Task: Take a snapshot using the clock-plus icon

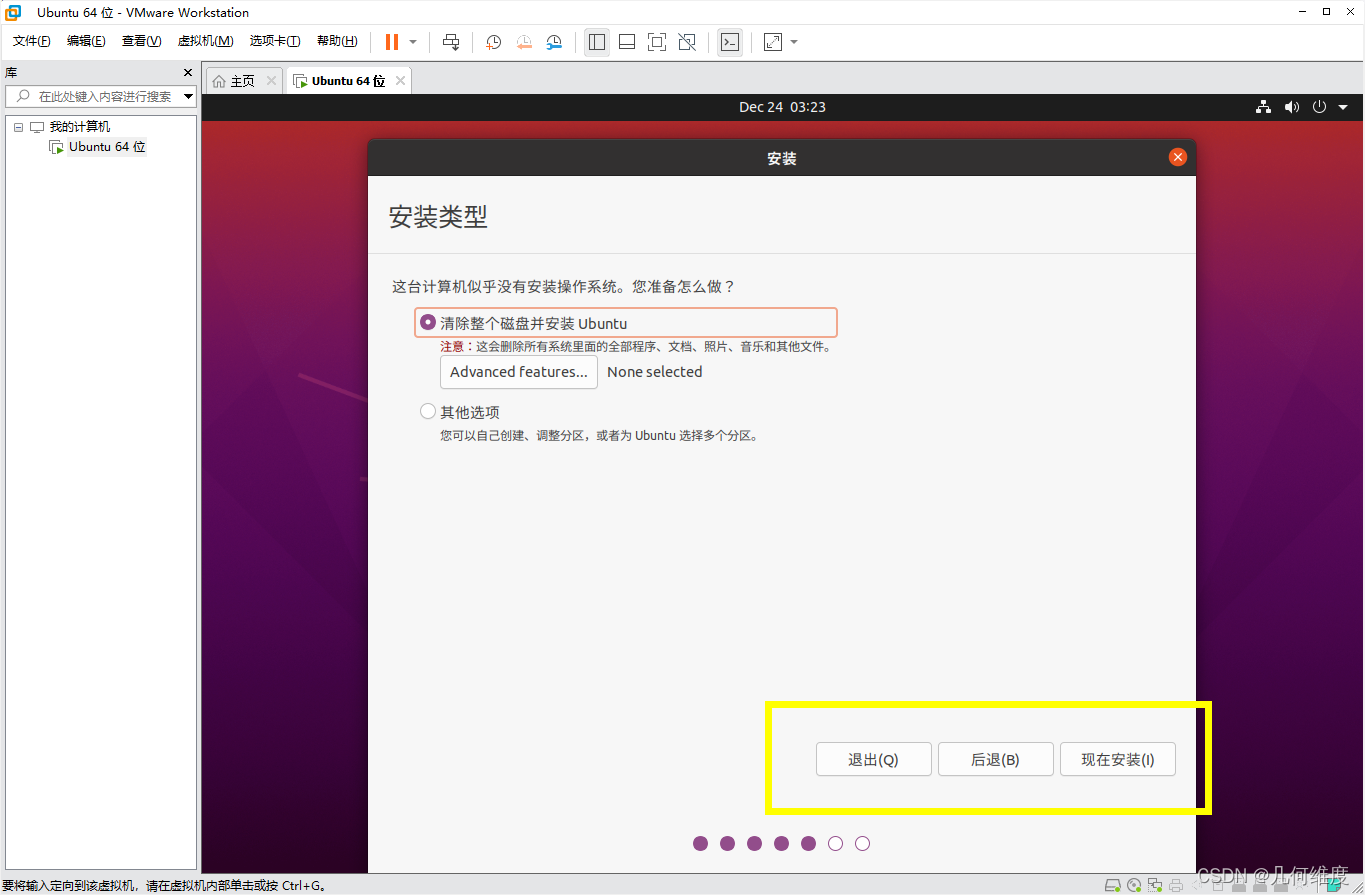Action: click(x=494, y=42)
